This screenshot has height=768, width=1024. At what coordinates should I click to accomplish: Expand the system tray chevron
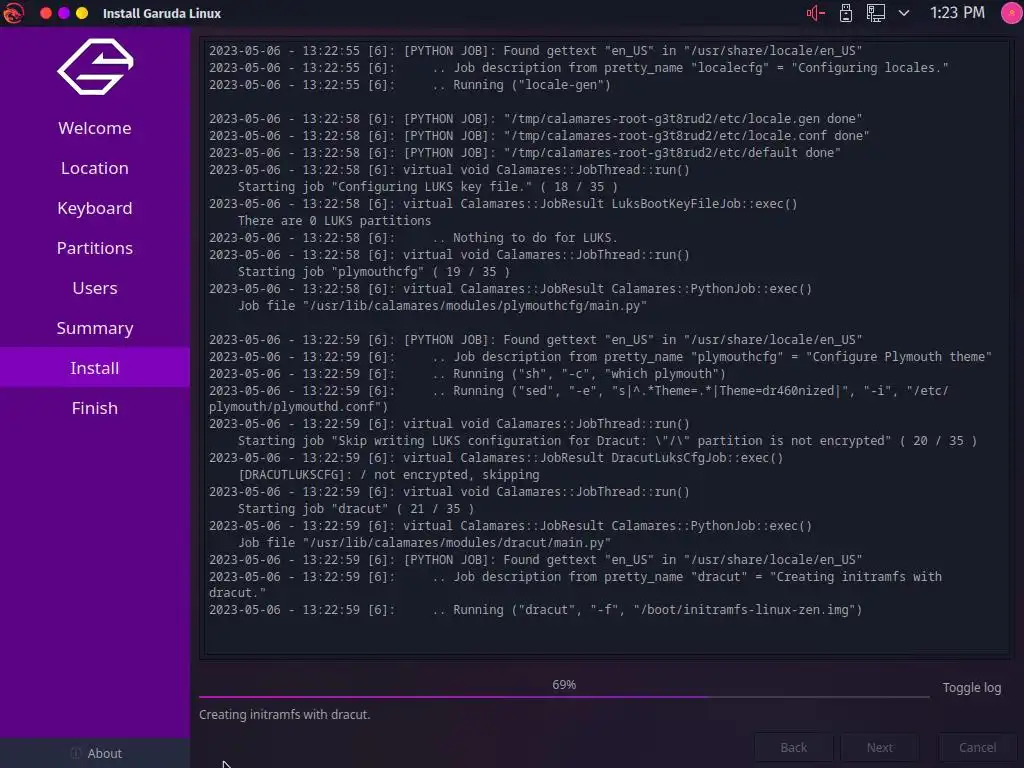tap(904, 12)
